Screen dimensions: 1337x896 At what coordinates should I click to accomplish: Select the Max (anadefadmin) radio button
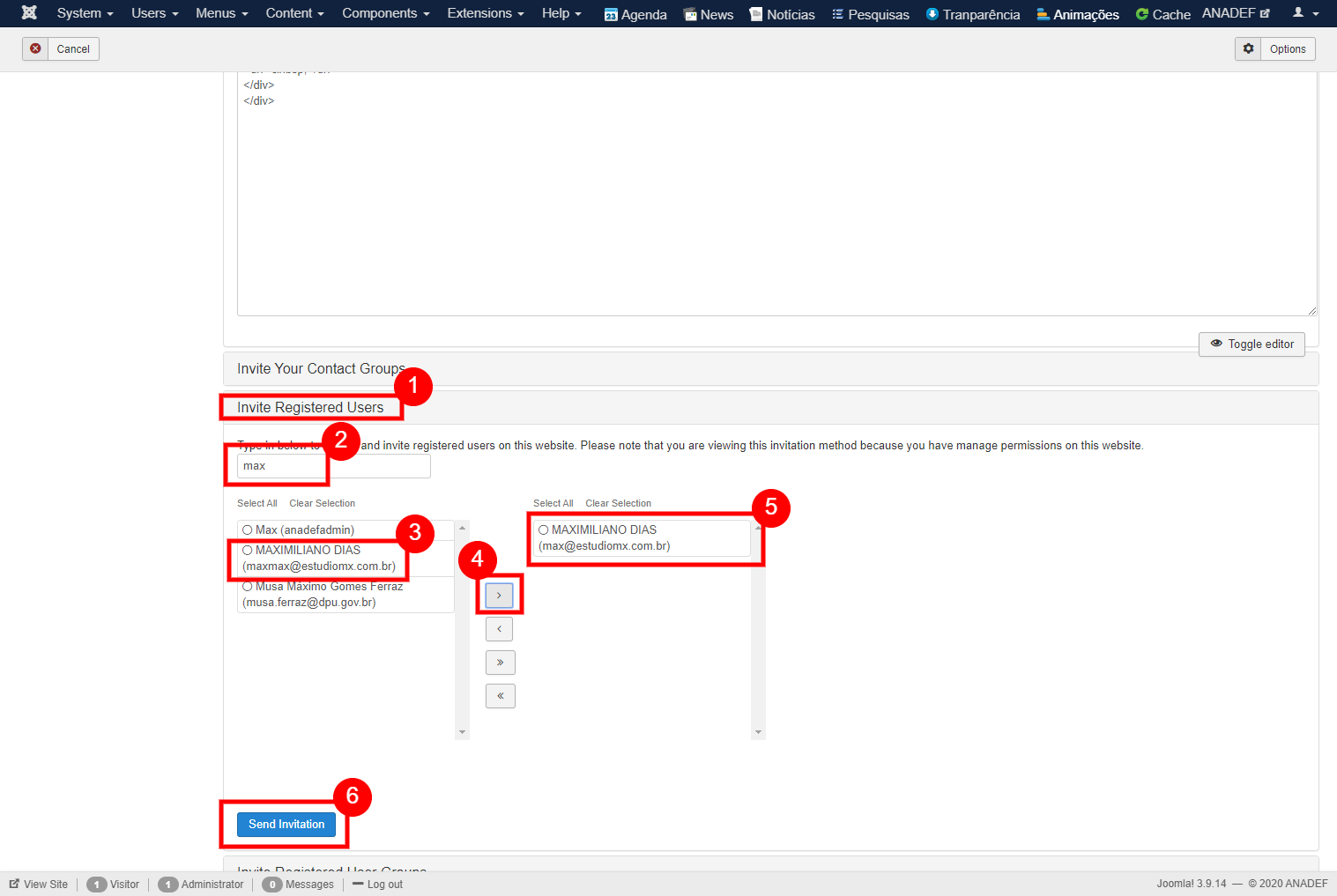[248, 530]
